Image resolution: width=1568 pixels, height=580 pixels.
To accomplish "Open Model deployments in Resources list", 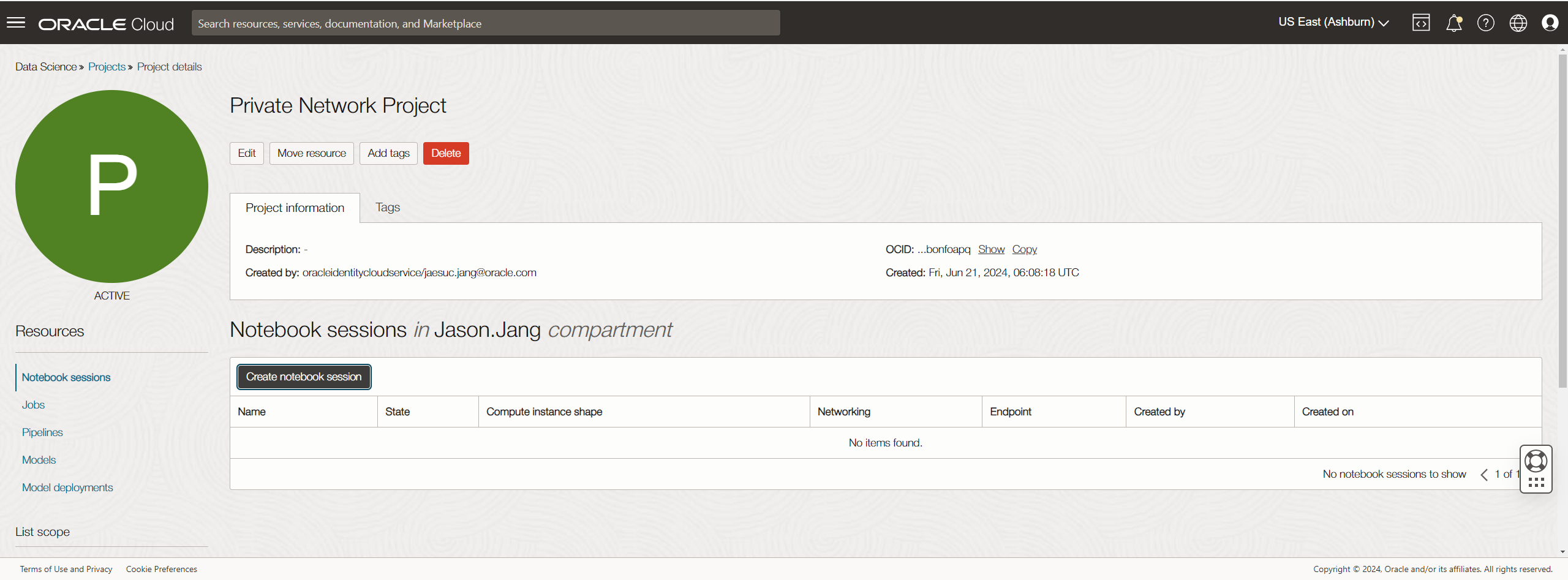I will pyautogui.click(x=67, y=488).
